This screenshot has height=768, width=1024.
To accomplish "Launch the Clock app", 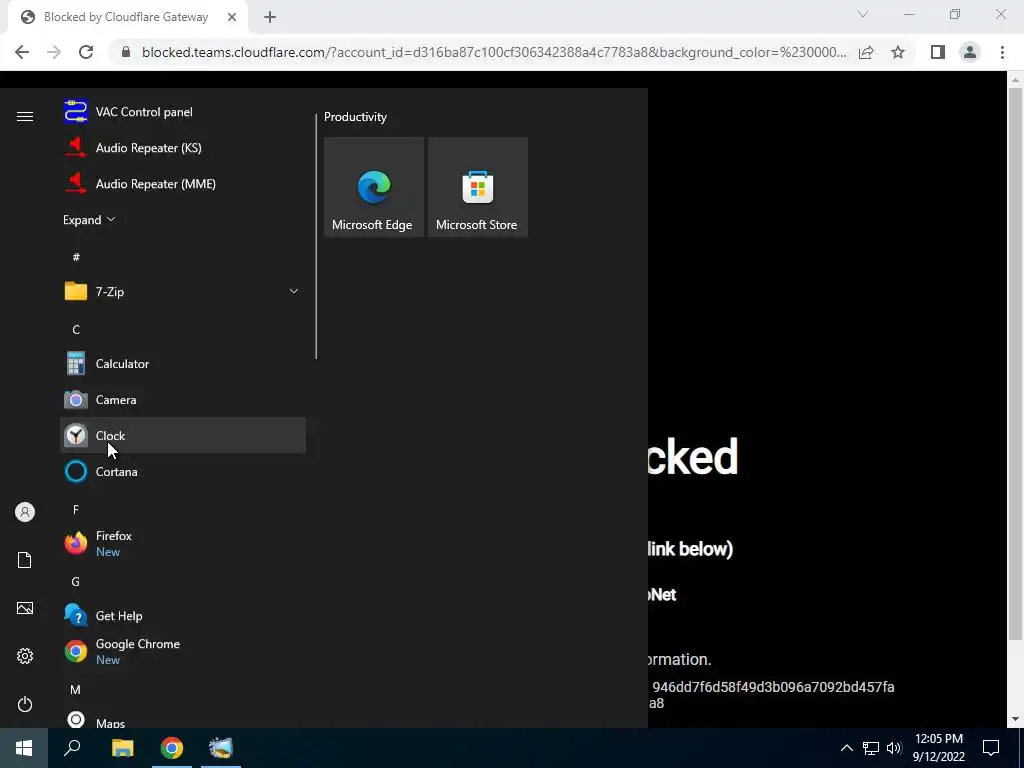I will coord(183,436).
